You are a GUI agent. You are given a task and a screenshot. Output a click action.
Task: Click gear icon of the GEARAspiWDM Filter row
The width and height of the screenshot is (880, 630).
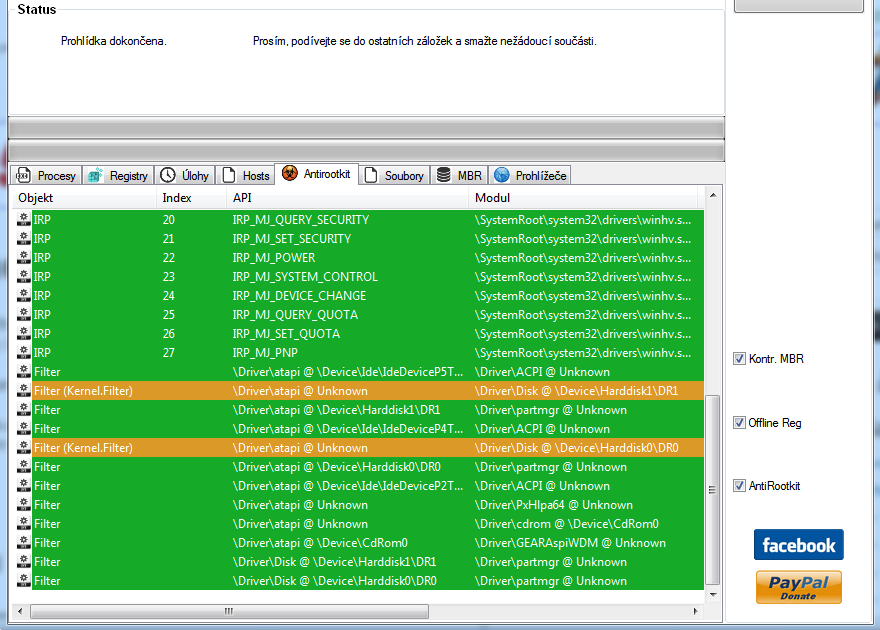click(24, 543)
